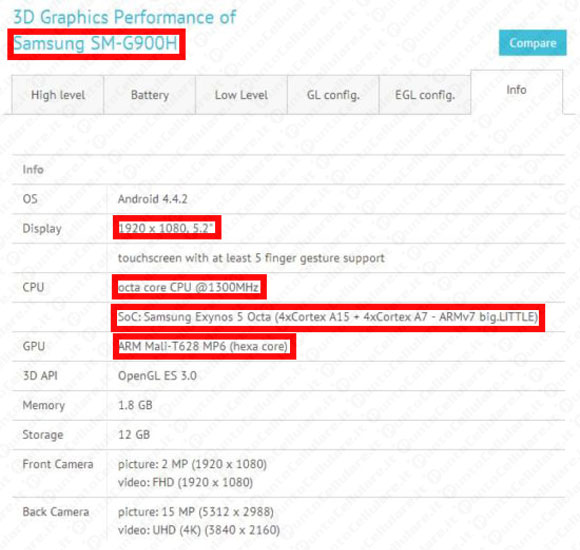The height and width of the screenshot is (550, 580).
Task: Click the 'SoC: Samsung Exynos 5 Octa' line
Action: tap(328, 317)
